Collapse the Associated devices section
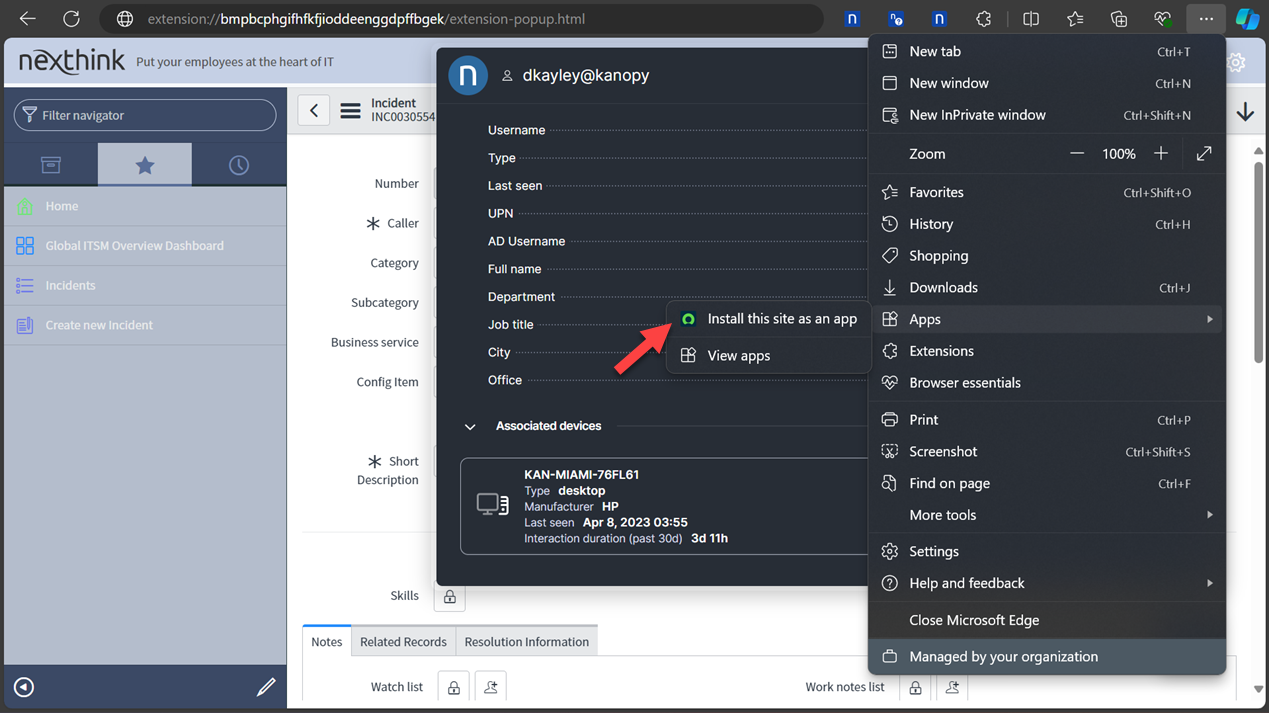The height and width of the screenshot is (713, 1269). pyautogui.click(x=470, y=427)
